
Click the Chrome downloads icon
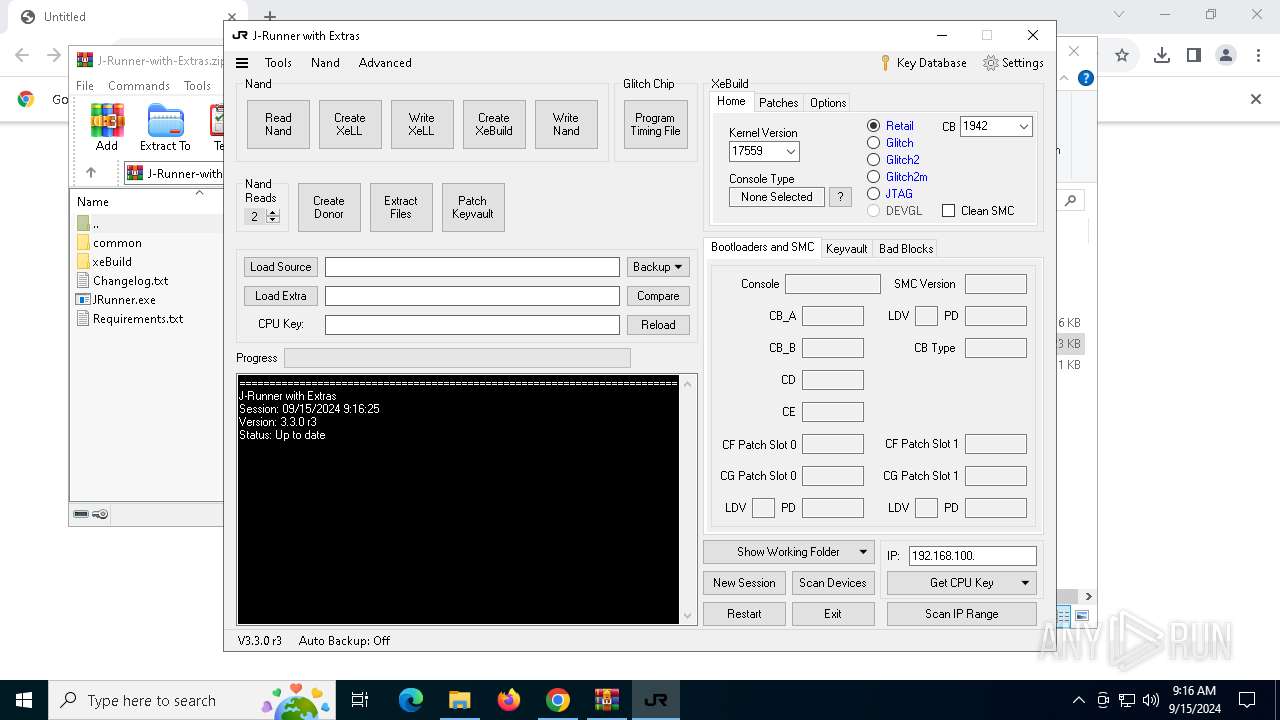[1161, 56]
